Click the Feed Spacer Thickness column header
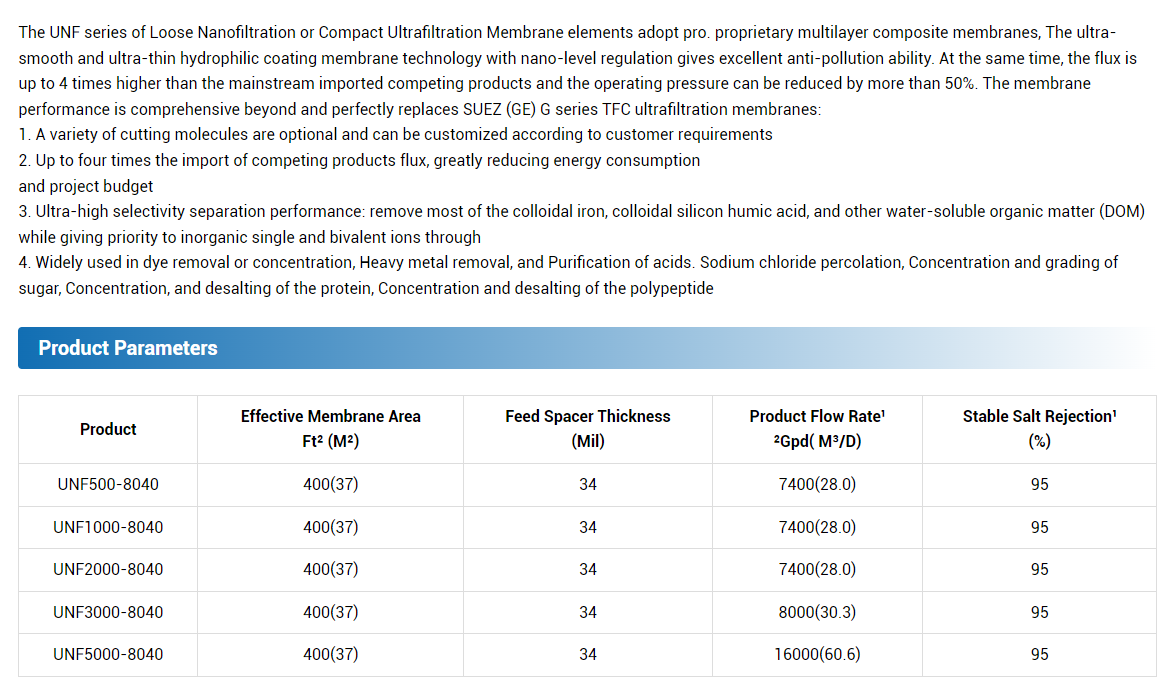The height and width of the screenshot is (692, 1176). tap(588, 430)
